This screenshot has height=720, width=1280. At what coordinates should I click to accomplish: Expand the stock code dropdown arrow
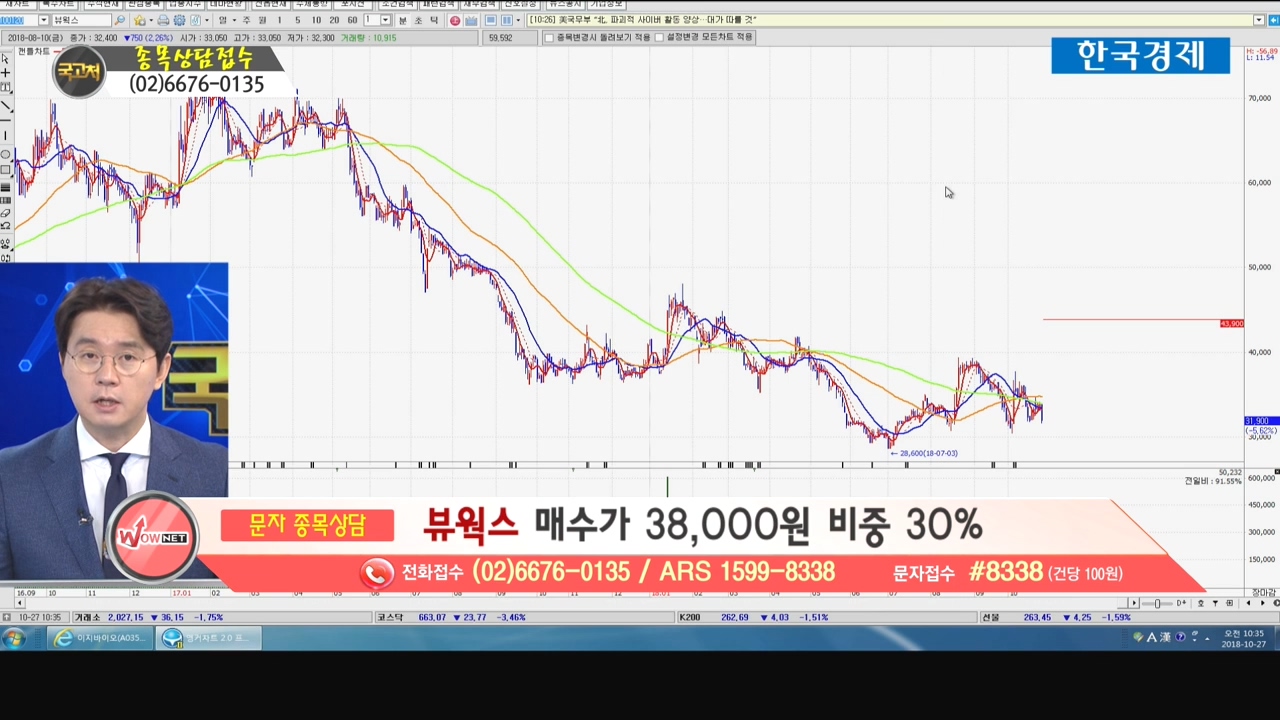pyautogui.click(x=43, y=20)
